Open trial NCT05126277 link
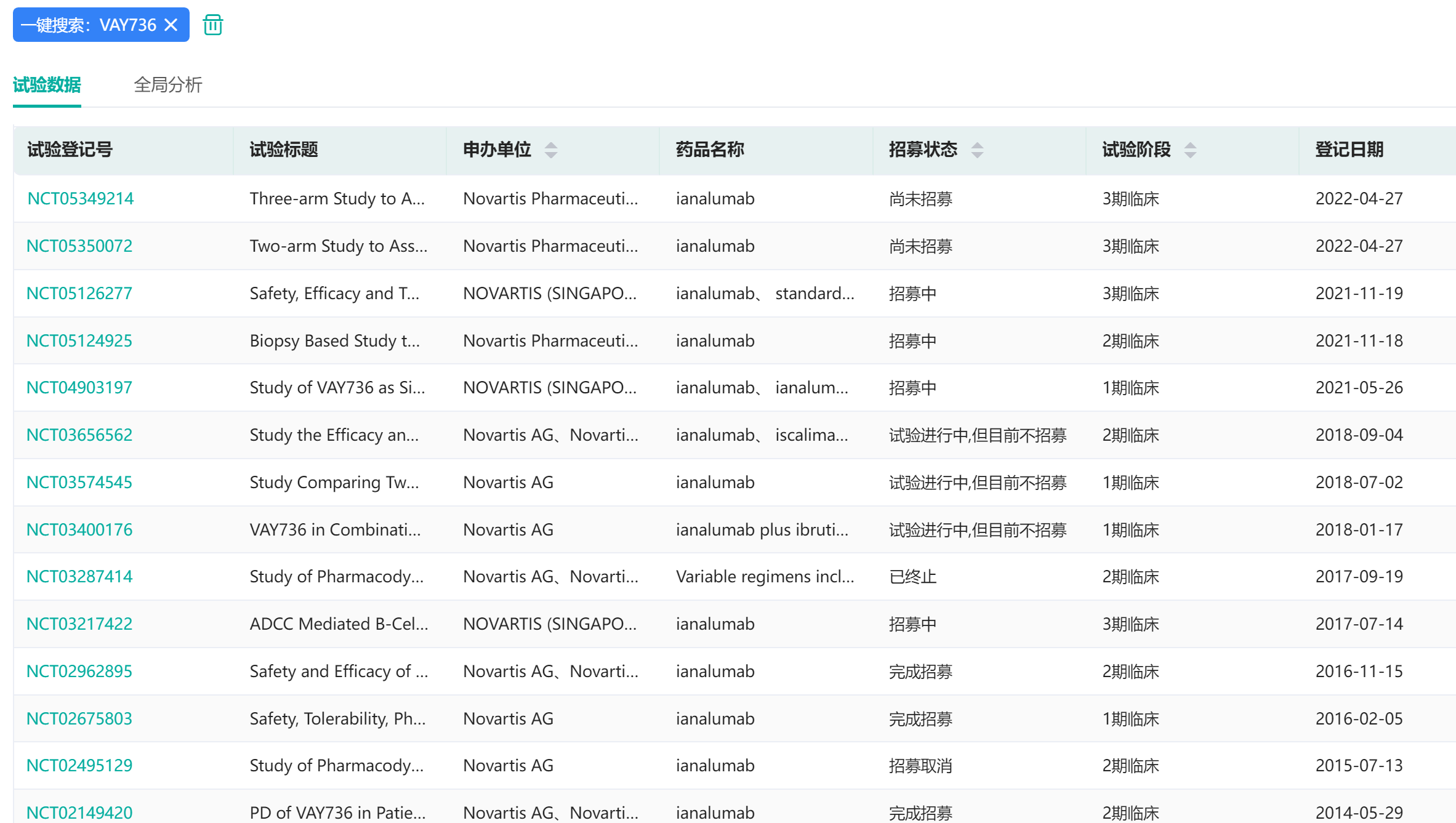 click(x=79, y=294)
